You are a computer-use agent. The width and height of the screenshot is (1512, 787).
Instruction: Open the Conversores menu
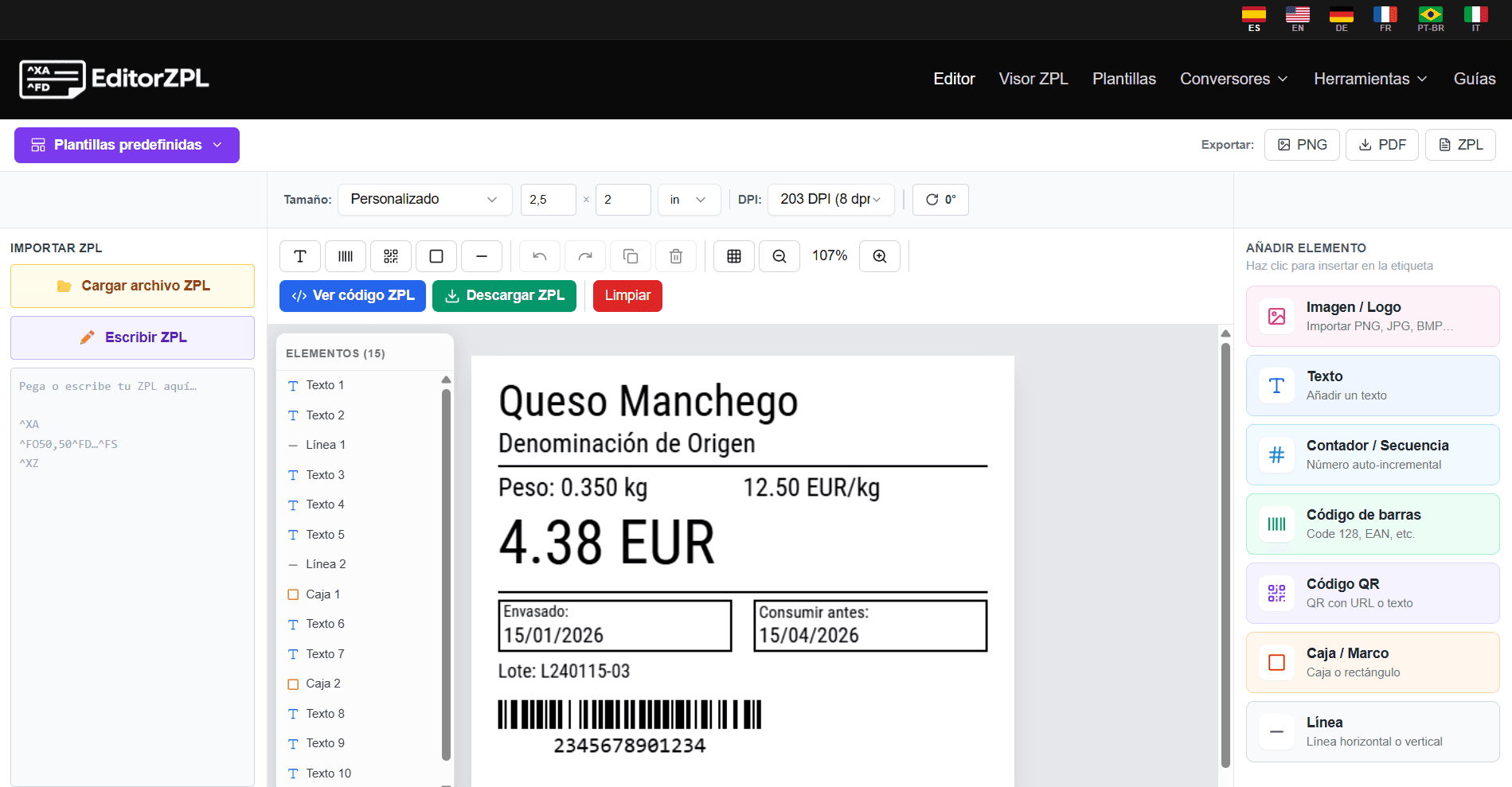tap(1233, 79)
